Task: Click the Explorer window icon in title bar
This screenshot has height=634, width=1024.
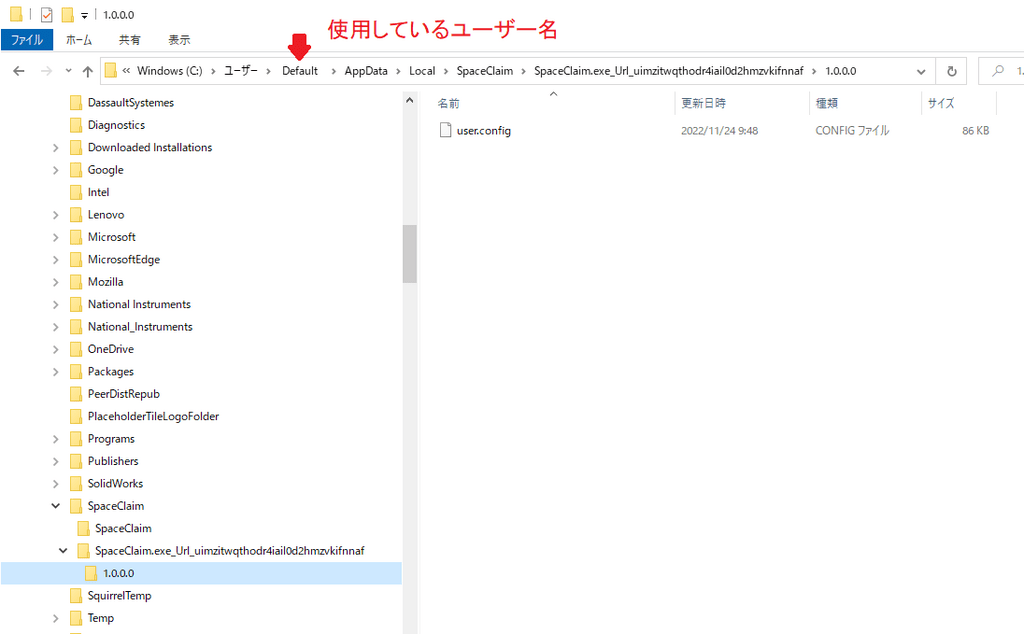Action: coord(16,14)
